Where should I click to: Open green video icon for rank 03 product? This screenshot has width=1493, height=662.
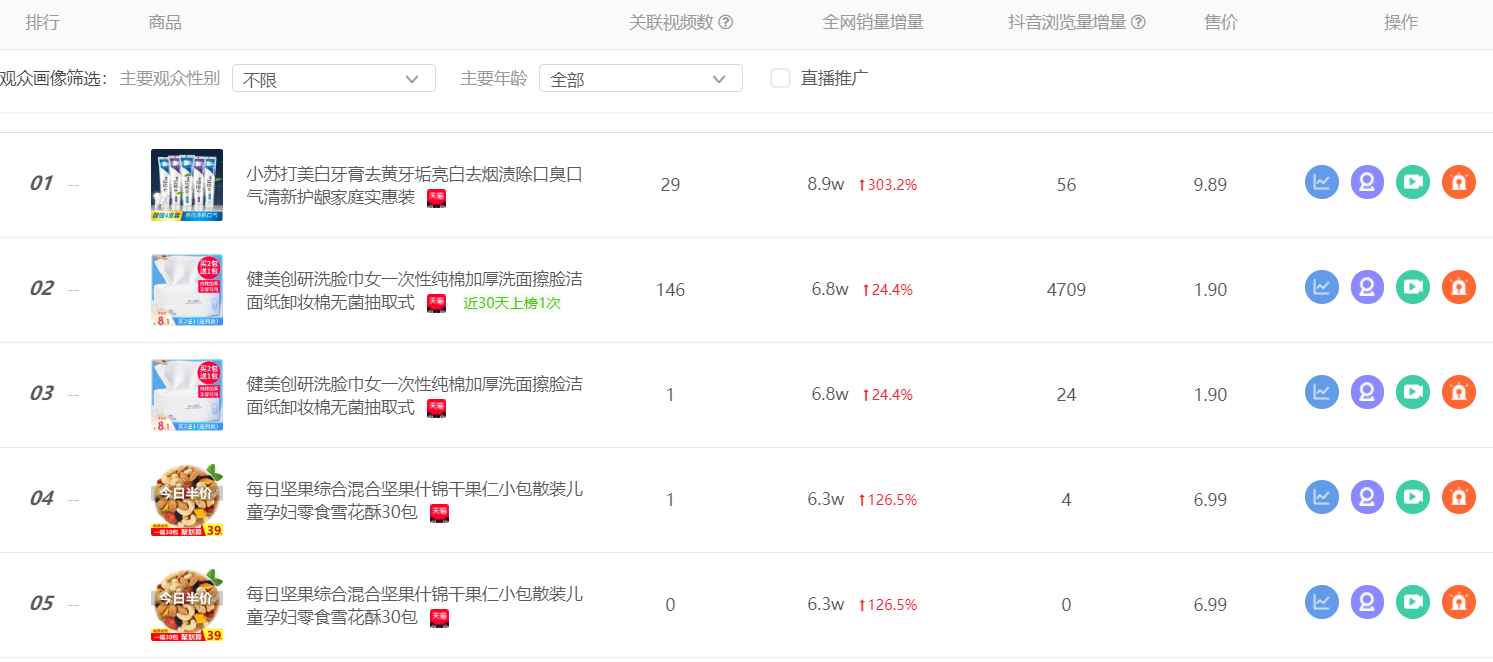(x=1413, y=392)
